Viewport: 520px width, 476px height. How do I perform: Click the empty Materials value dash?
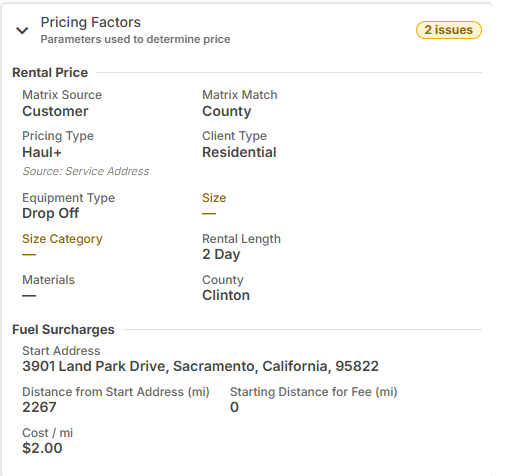29,296
